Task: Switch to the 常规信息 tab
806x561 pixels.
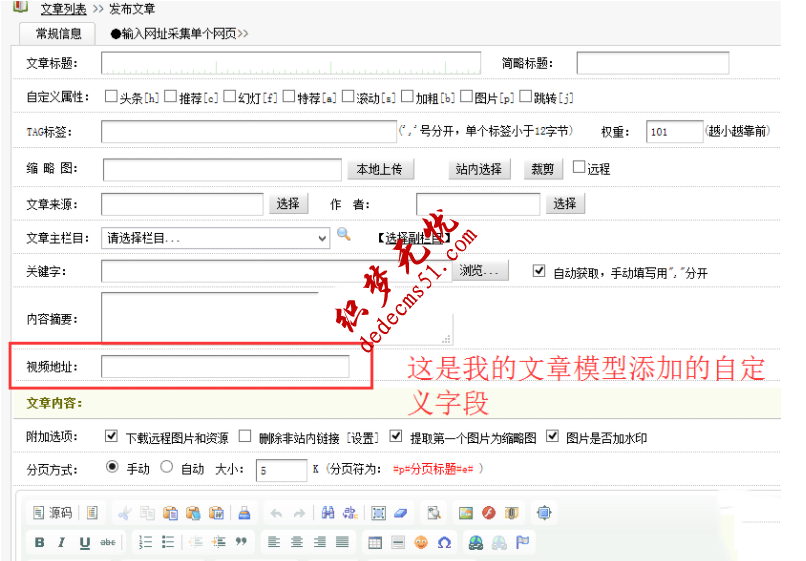Action: [58, 34]
